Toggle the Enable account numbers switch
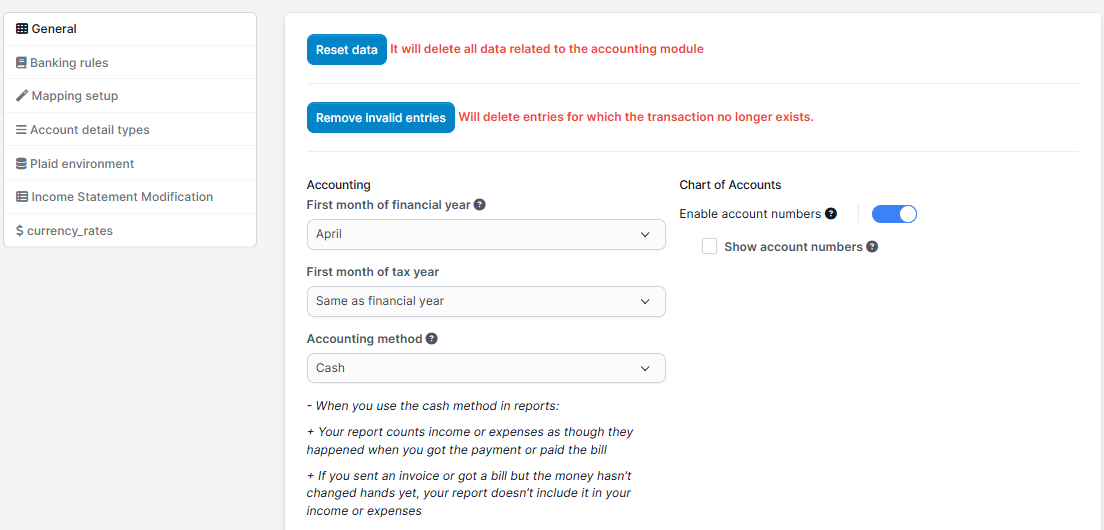Screen dimensions: 1104x530 click(894, 214)
